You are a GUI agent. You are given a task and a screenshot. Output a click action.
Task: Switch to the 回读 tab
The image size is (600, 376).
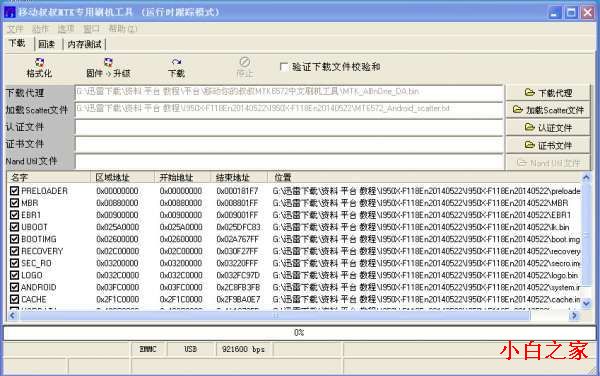46,44
